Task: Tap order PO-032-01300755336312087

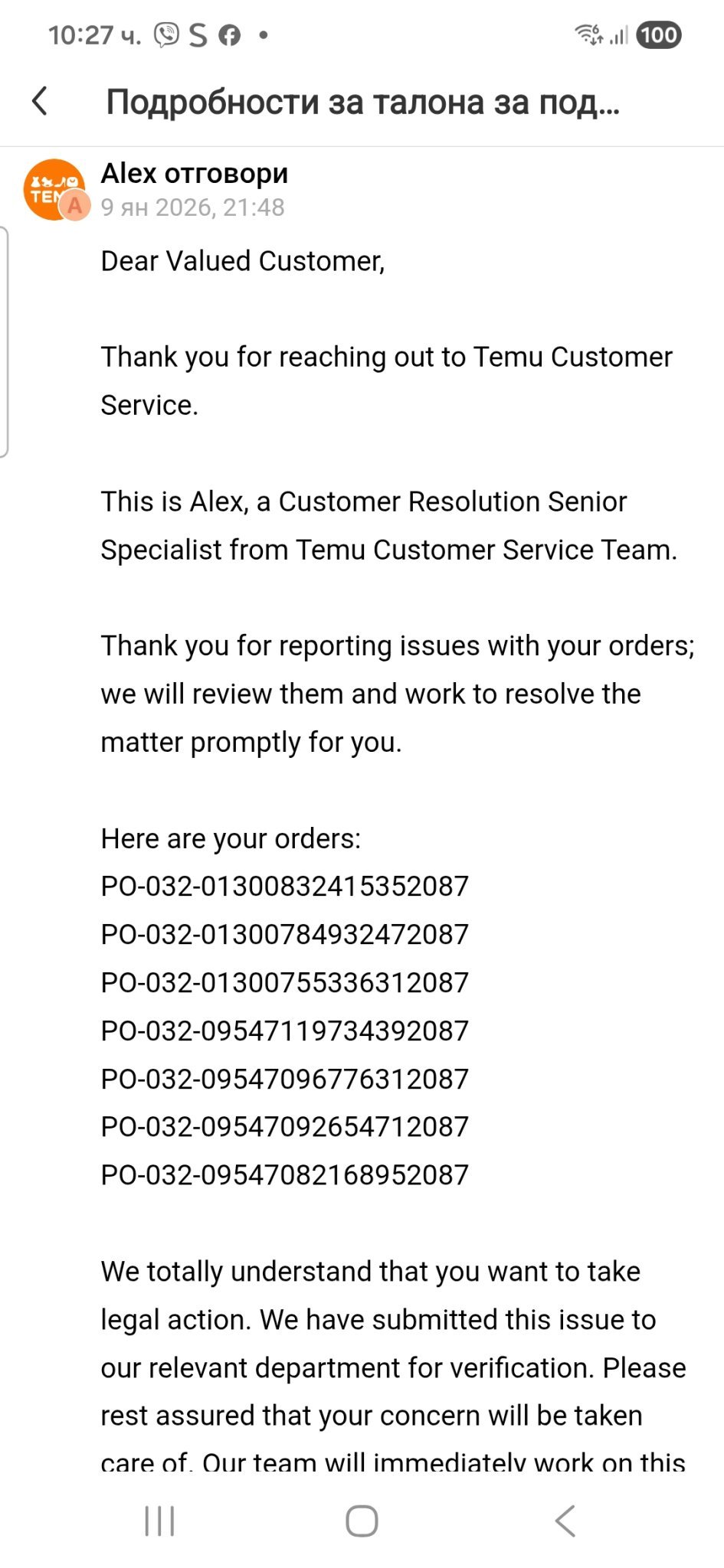Action: coord(284,983)
